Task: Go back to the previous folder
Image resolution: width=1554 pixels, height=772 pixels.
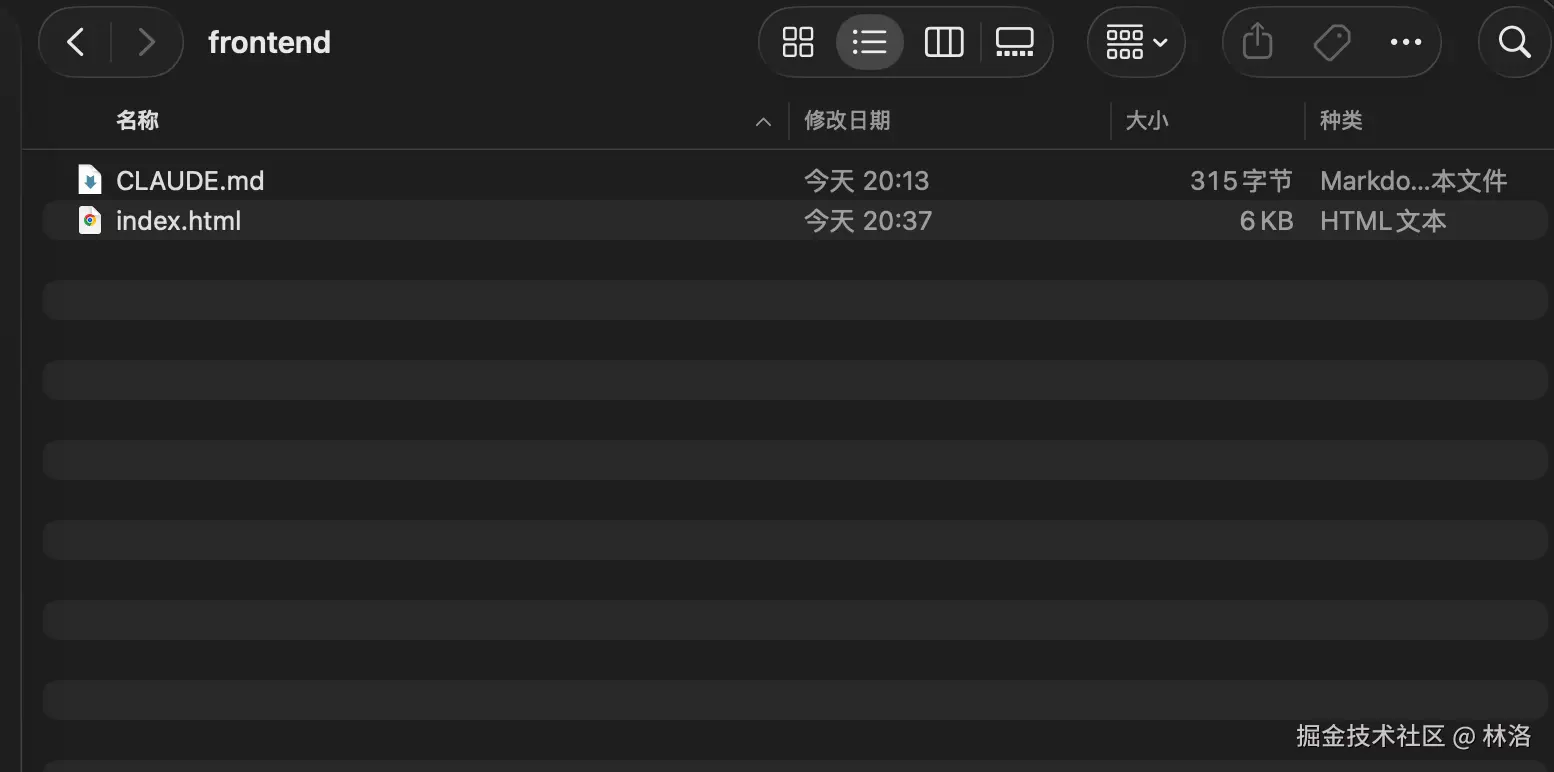Action: point(76,42)
